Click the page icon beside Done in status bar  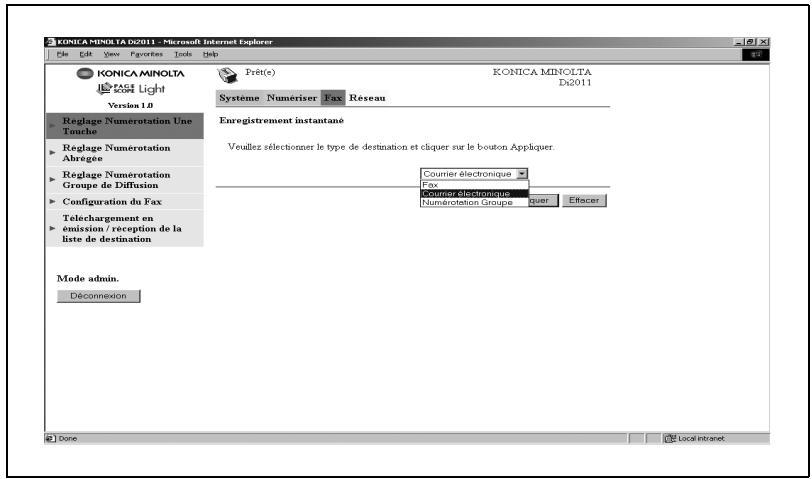coord(50,439)
